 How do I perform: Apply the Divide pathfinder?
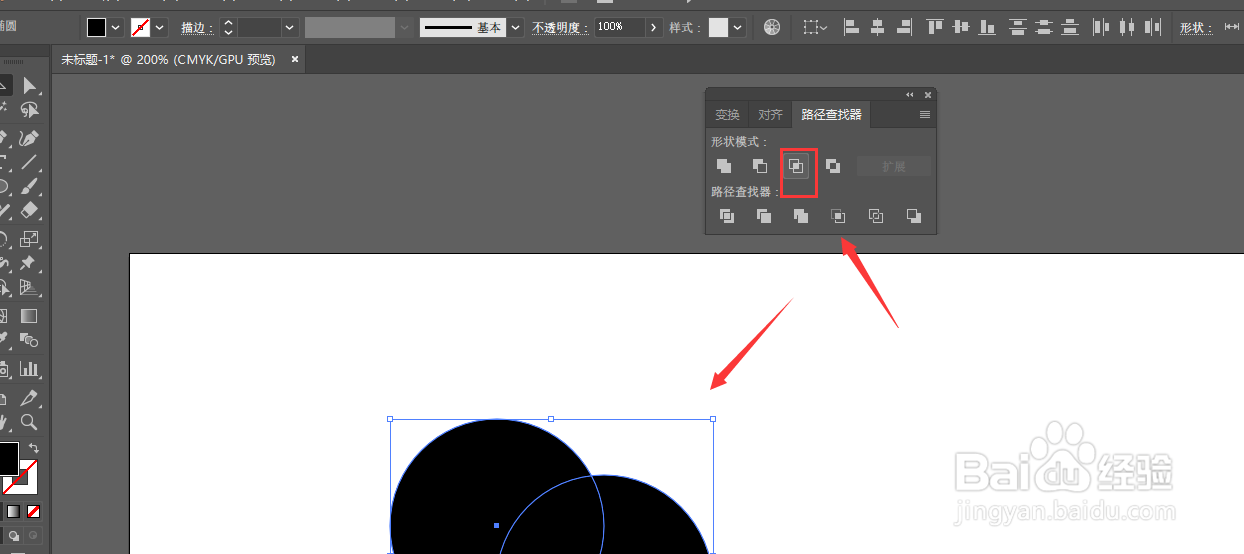point(727,216)
